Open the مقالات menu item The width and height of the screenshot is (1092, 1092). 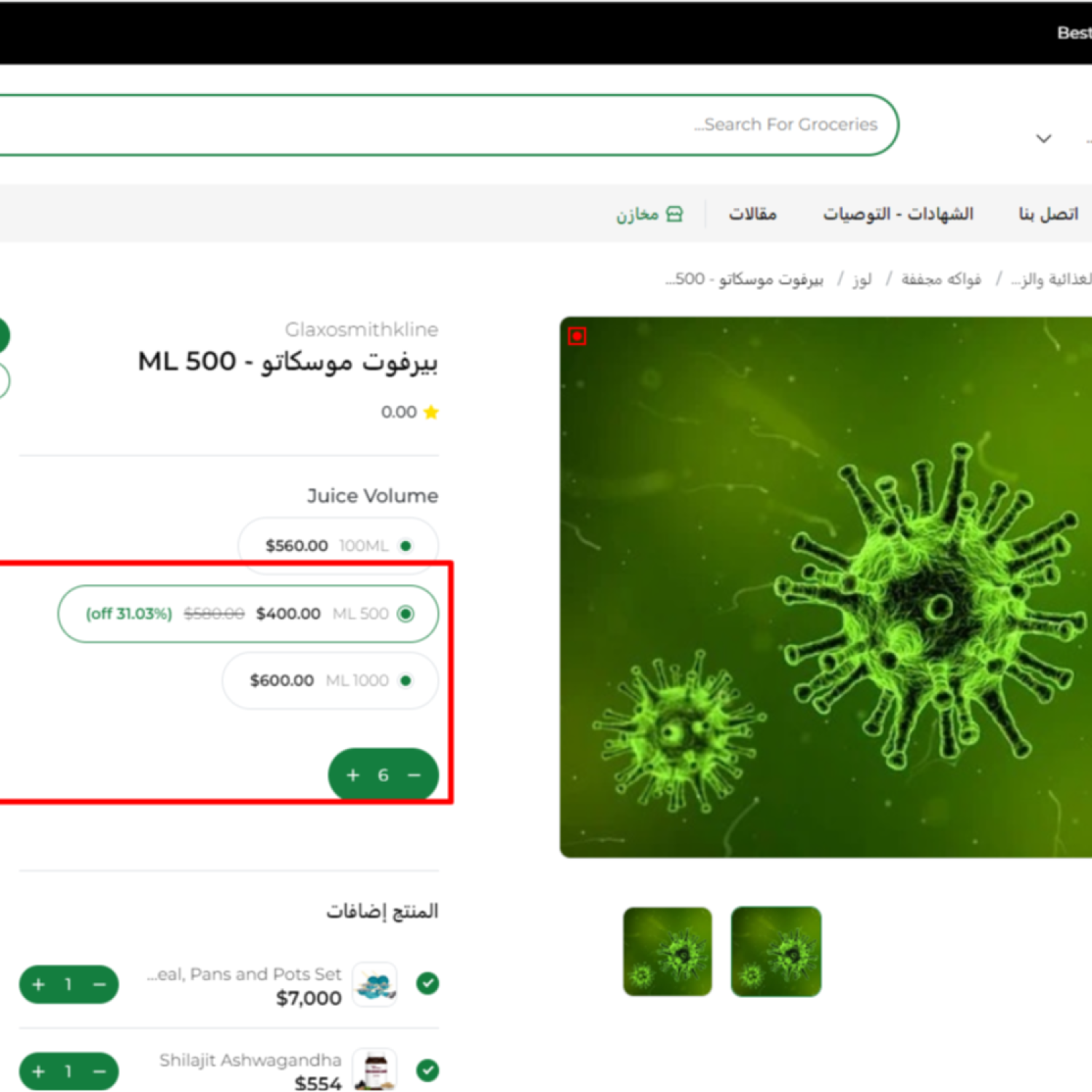click(753, 214)
